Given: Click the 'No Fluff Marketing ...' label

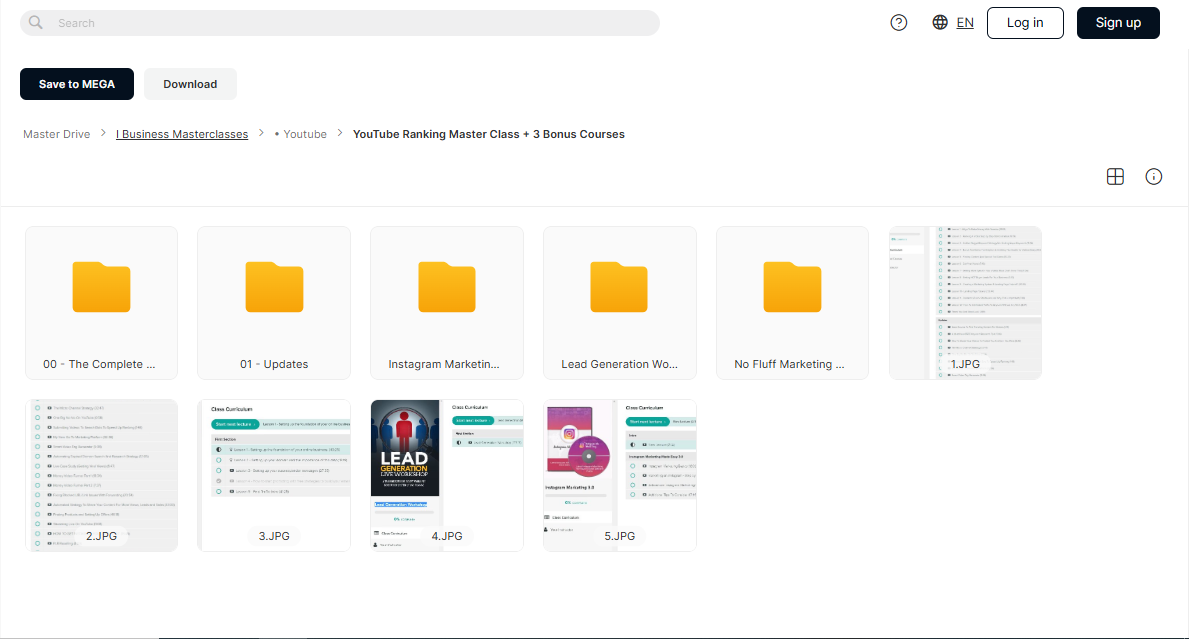Looking at the screenshot, I should [x=789, y=364].
